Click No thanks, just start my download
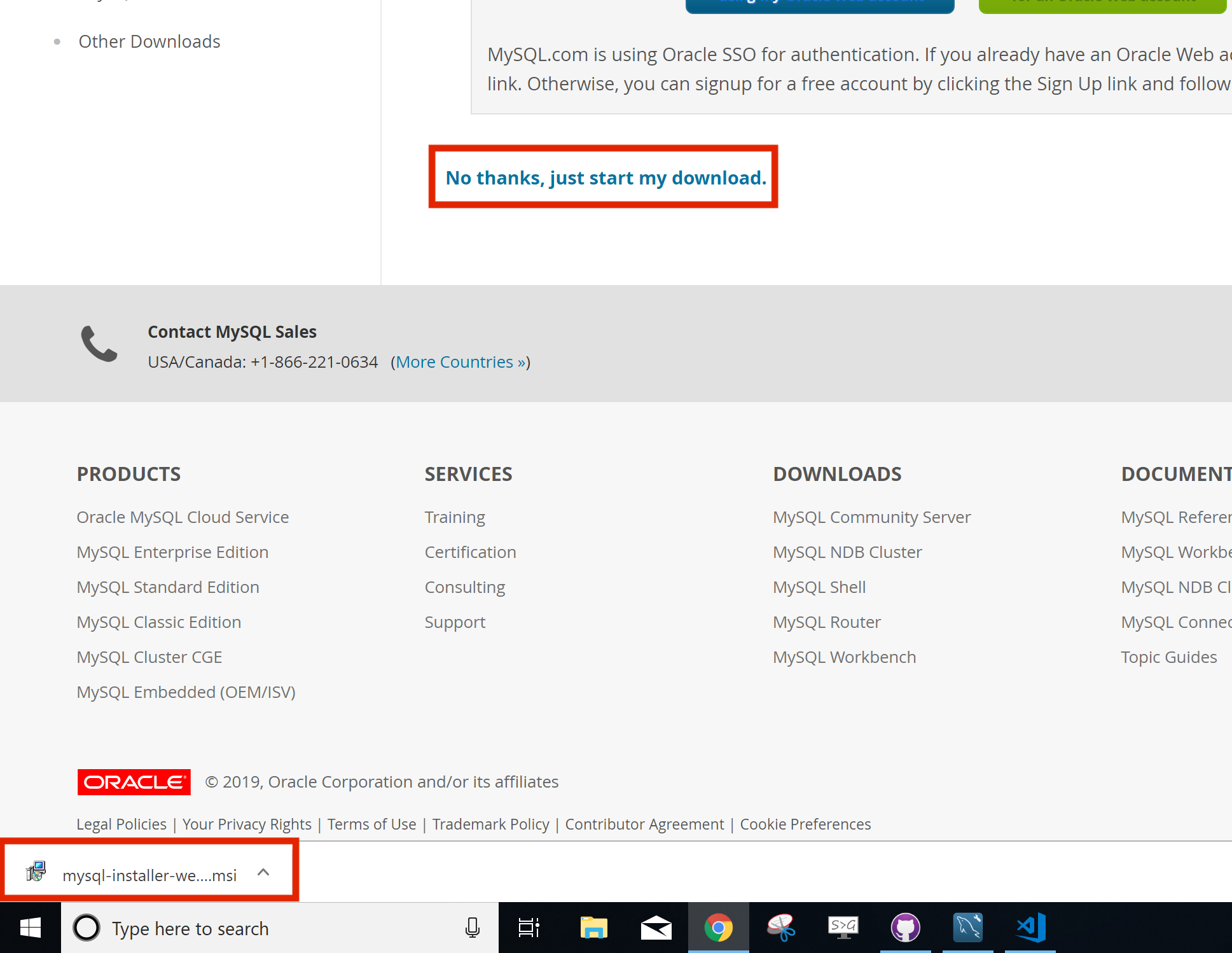Screen dimensions: 1232x953 pos(605,178)
